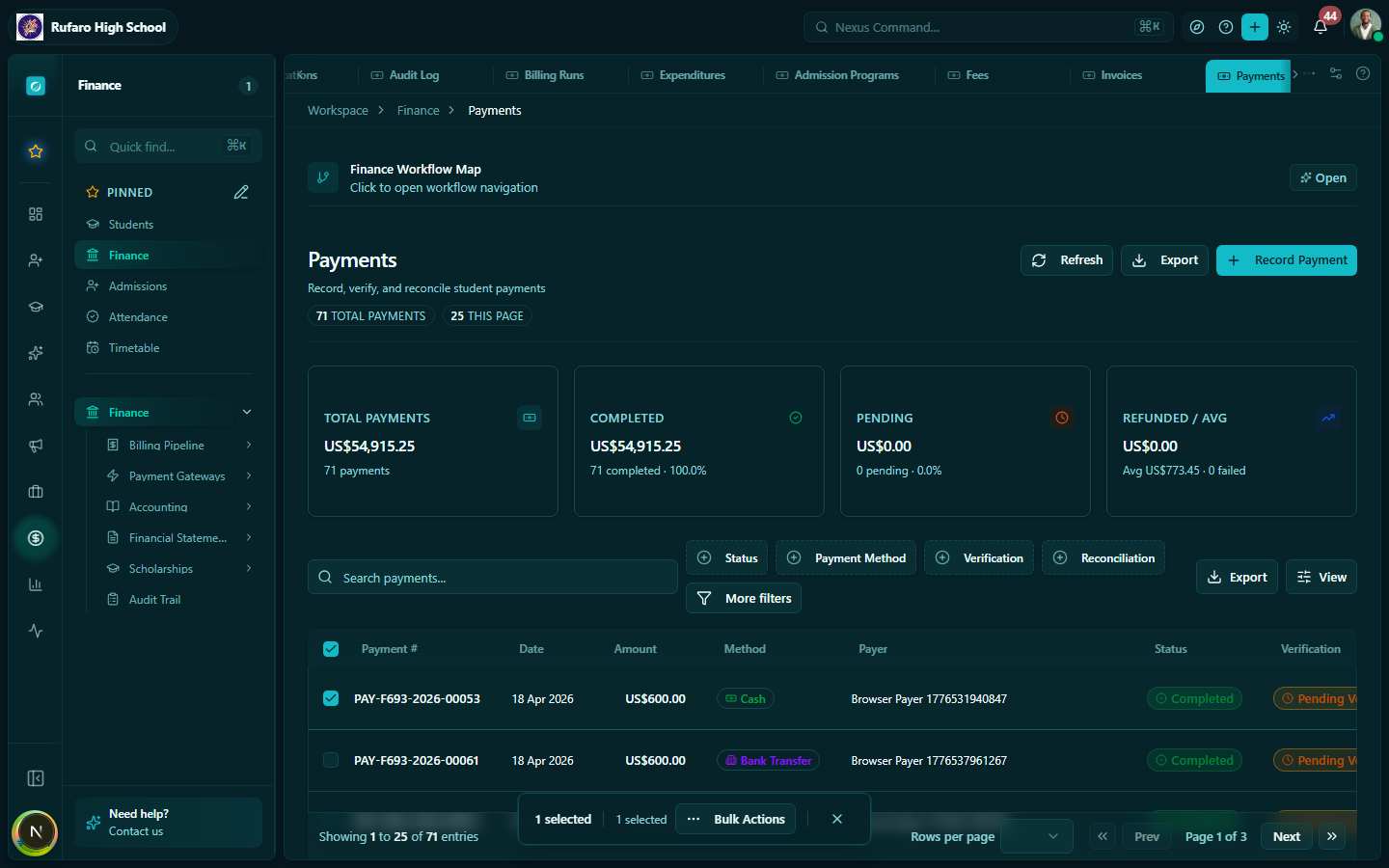Image resolution: width=1389 pixels, height=868 pixels.
Task: Switch to Billing Runs tab
Action: (x=545, y=75)
